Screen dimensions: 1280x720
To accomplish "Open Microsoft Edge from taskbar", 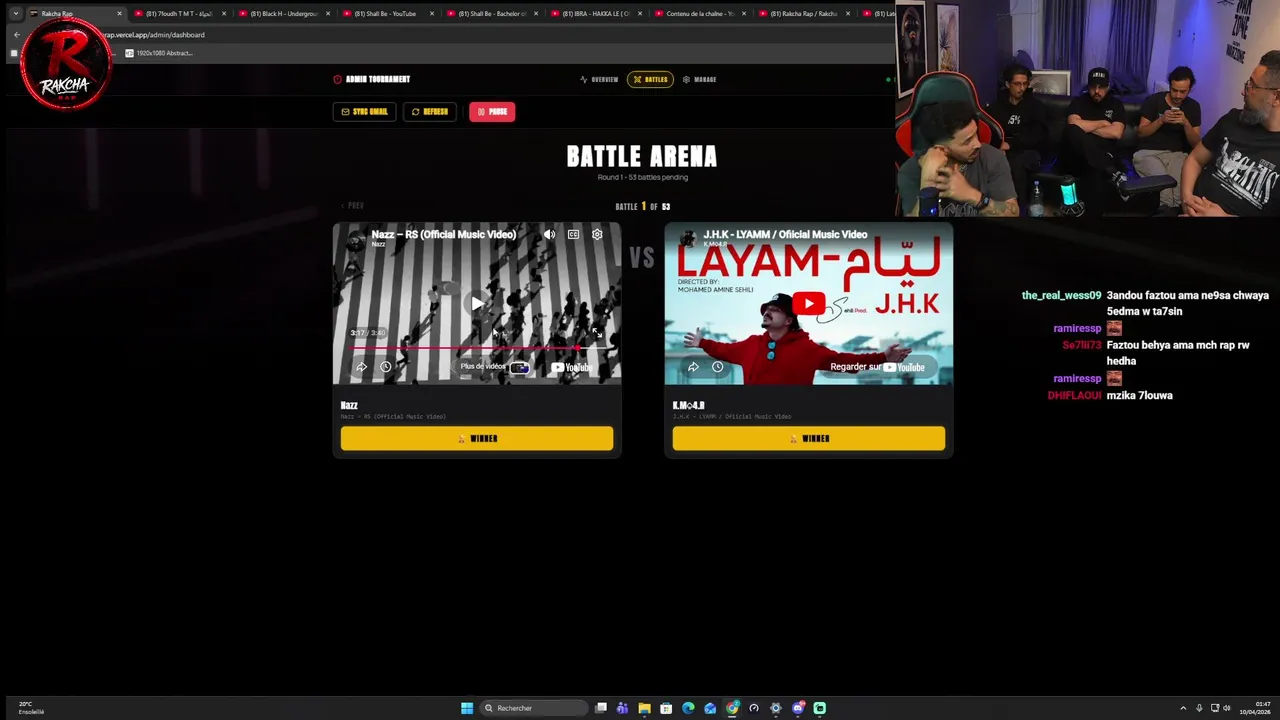I will tap(688, 708).
